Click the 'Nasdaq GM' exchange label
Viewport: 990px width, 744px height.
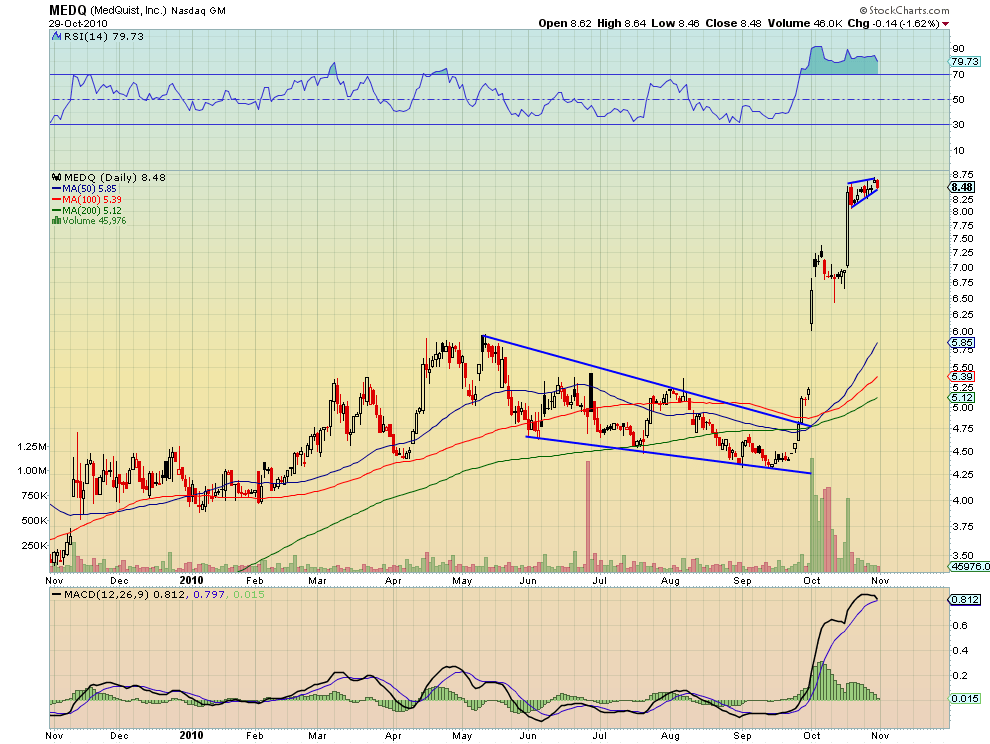click(198, 11)
